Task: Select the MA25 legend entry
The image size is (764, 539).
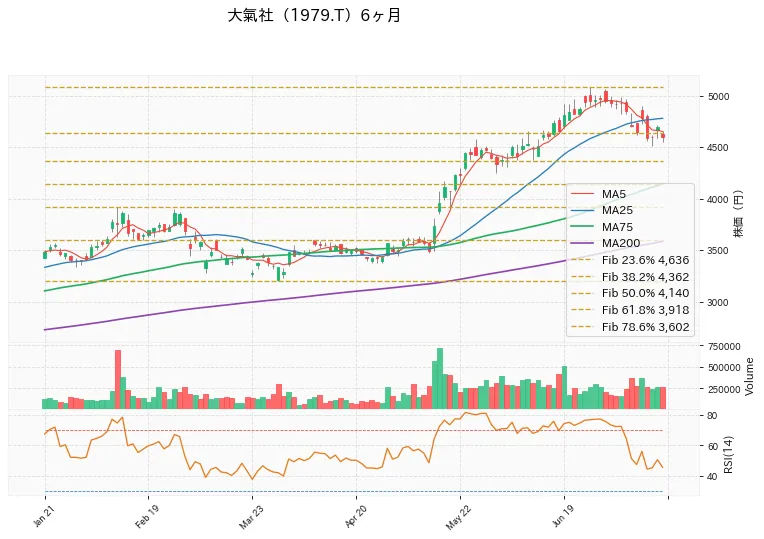Action: pyautogui.click(x=601, y=211)
